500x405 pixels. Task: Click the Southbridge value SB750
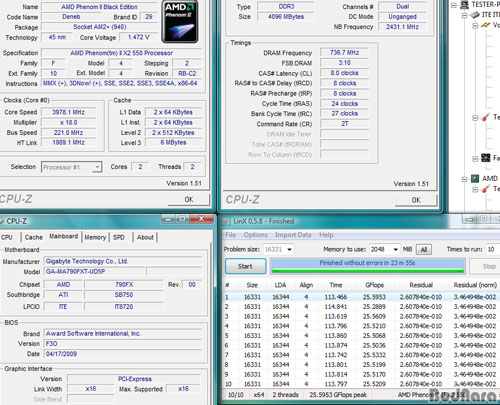(x=124, y=295)
